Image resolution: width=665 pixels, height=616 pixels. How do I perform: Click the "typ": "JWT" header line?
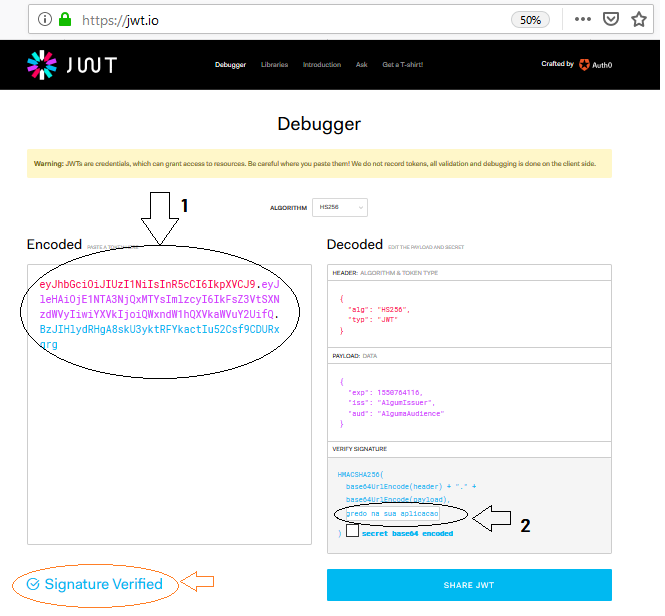click(373, 320)
